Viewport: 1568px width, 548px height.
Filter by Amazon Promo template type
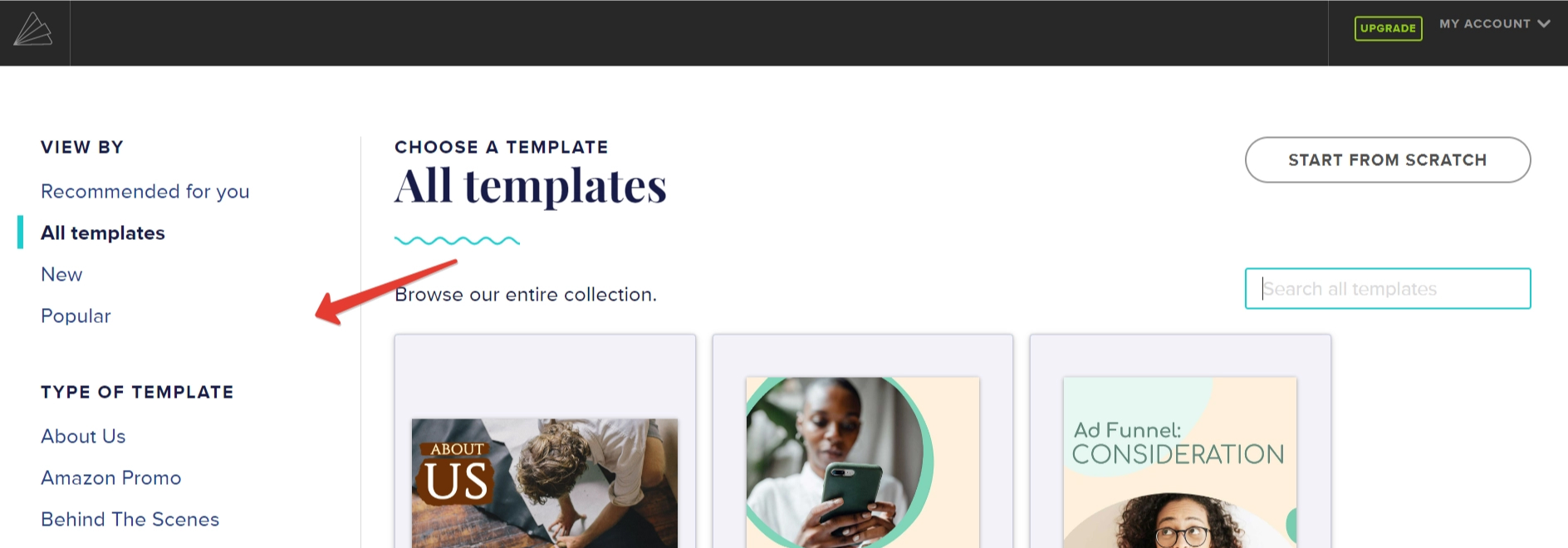pyautogui.click(x=111, y=478)
